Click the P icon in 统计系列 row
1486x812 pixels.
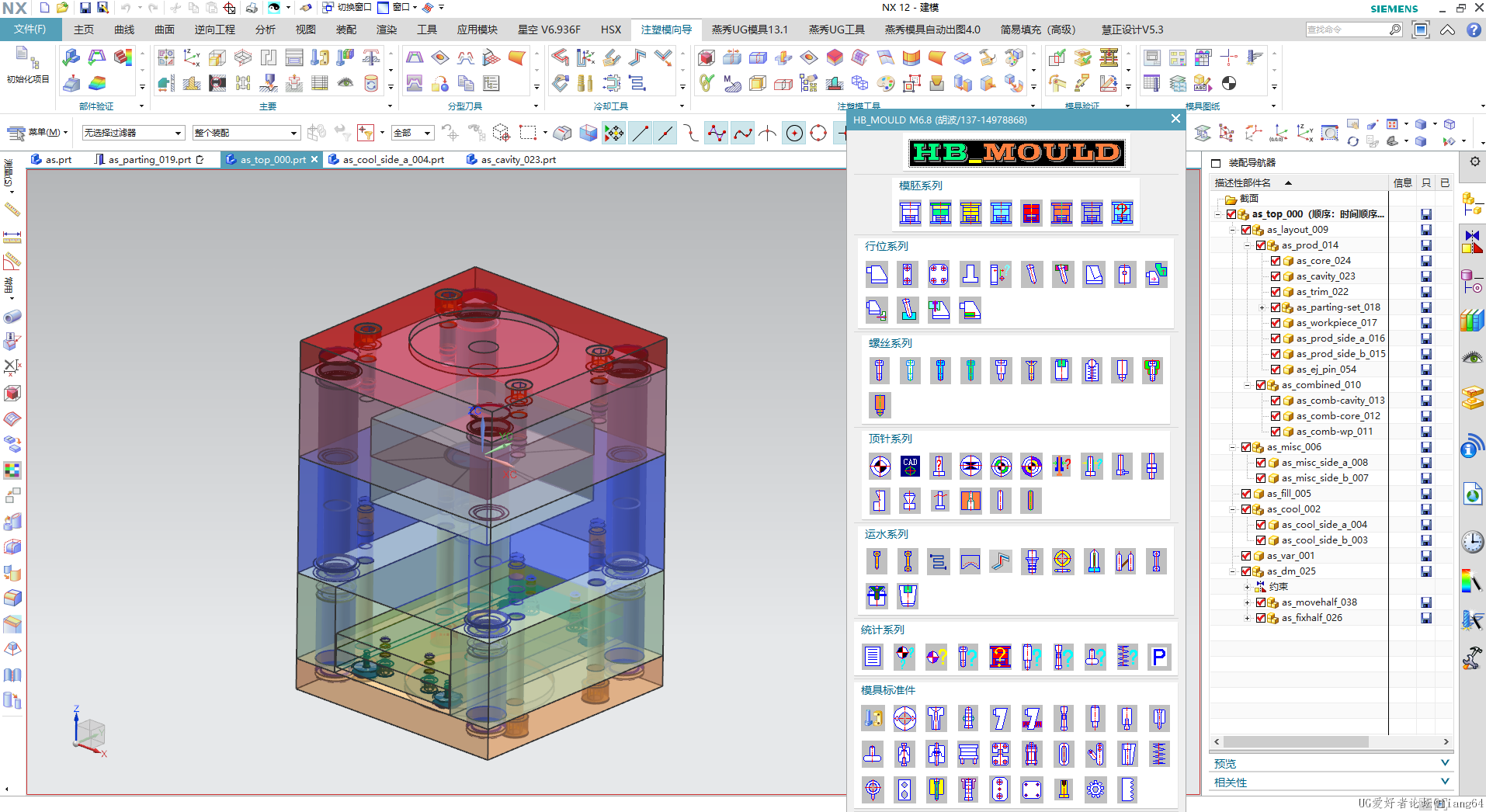pyautogui.click(x=1158, y=657)
